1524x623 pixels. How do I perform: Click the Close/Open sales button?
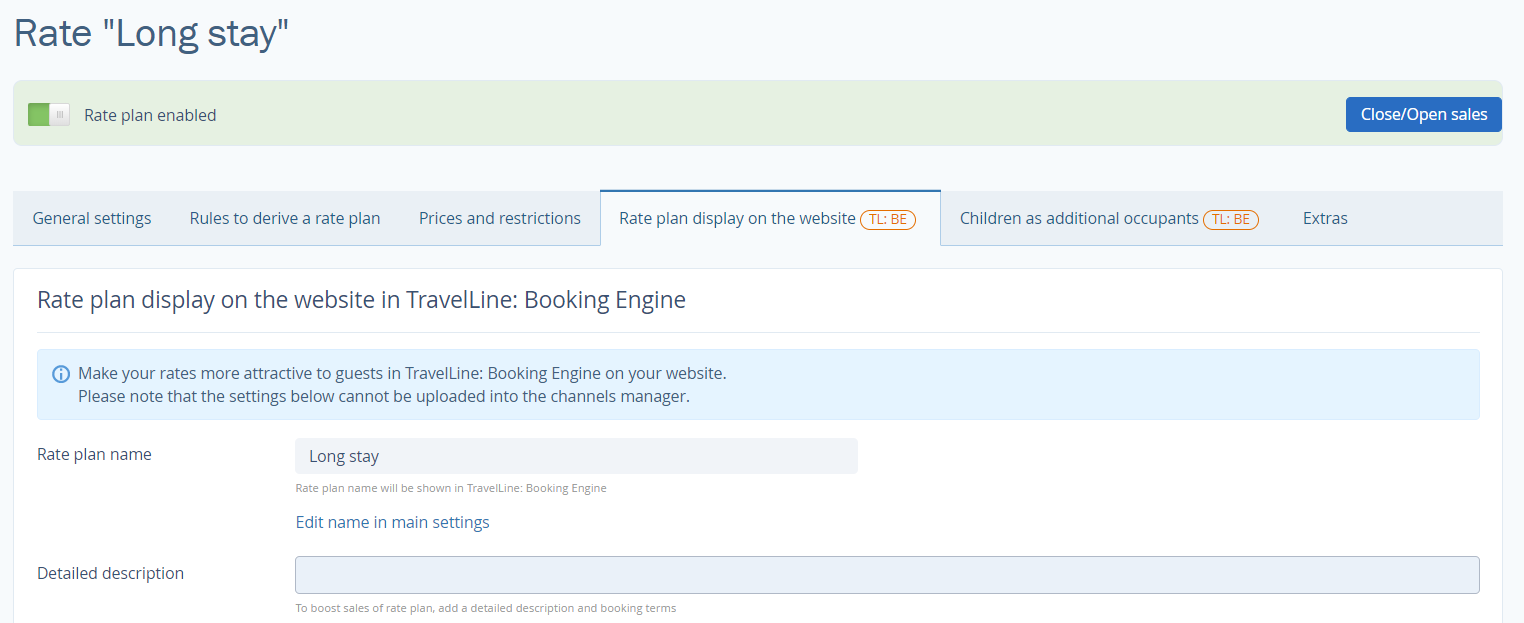1423,114
